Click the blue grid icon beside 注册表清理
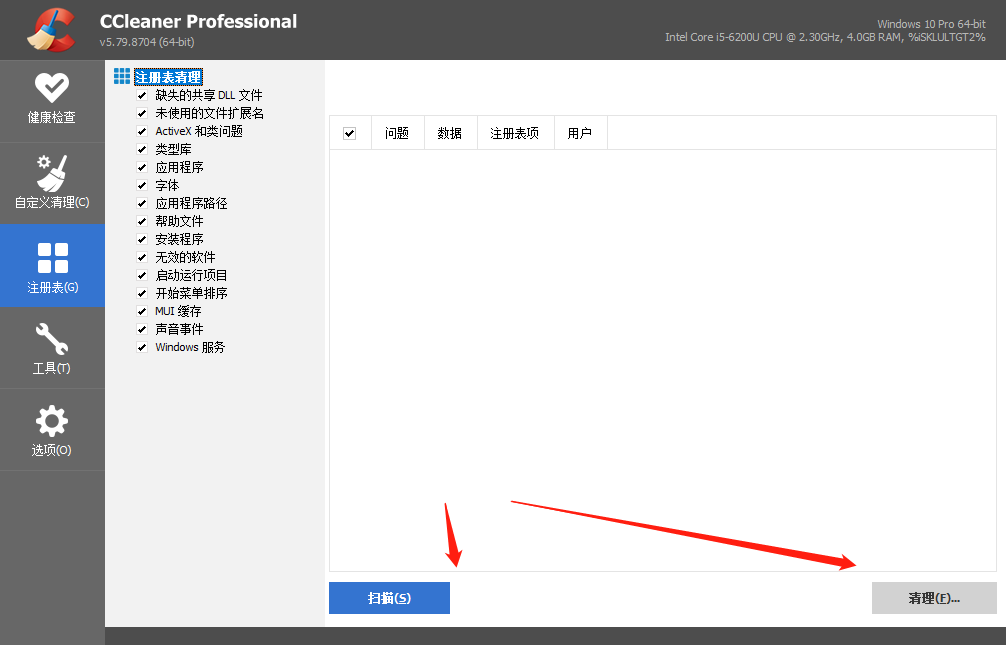This screenshot has height=645, width=1006. click(122, 76)
